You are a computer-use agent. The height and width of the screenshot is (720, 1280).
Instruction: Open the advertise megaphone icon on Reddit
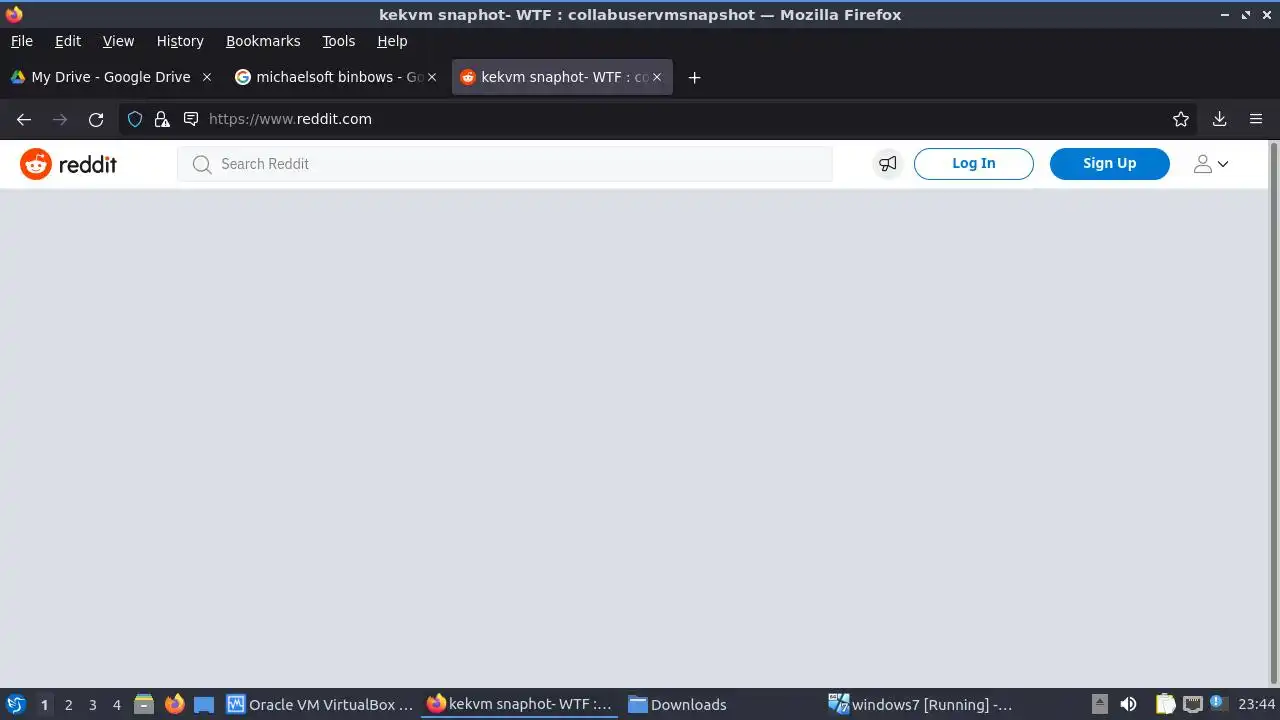(x=887, y=164)
